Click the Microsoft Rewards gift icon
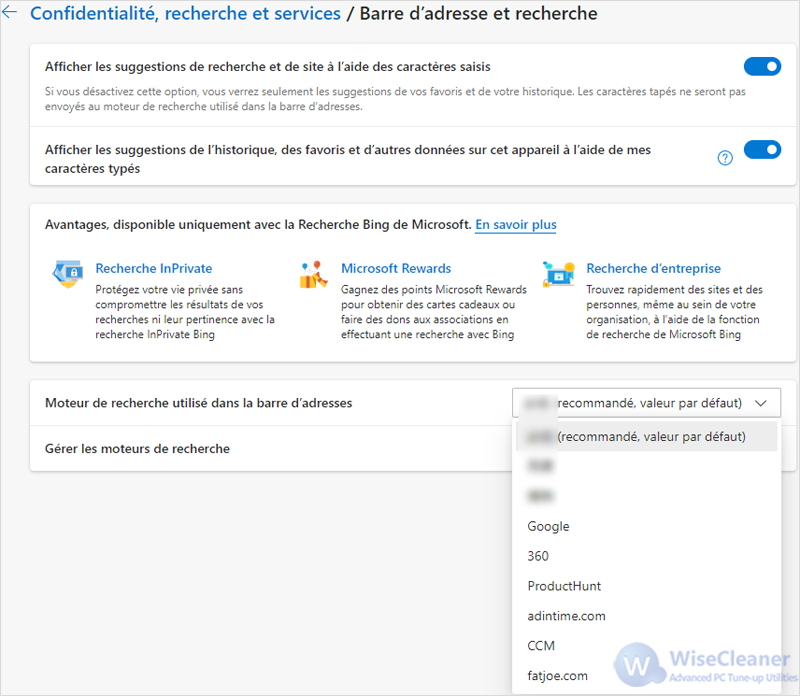The height and width of the screenshot is (696, 800). (313, 275)
